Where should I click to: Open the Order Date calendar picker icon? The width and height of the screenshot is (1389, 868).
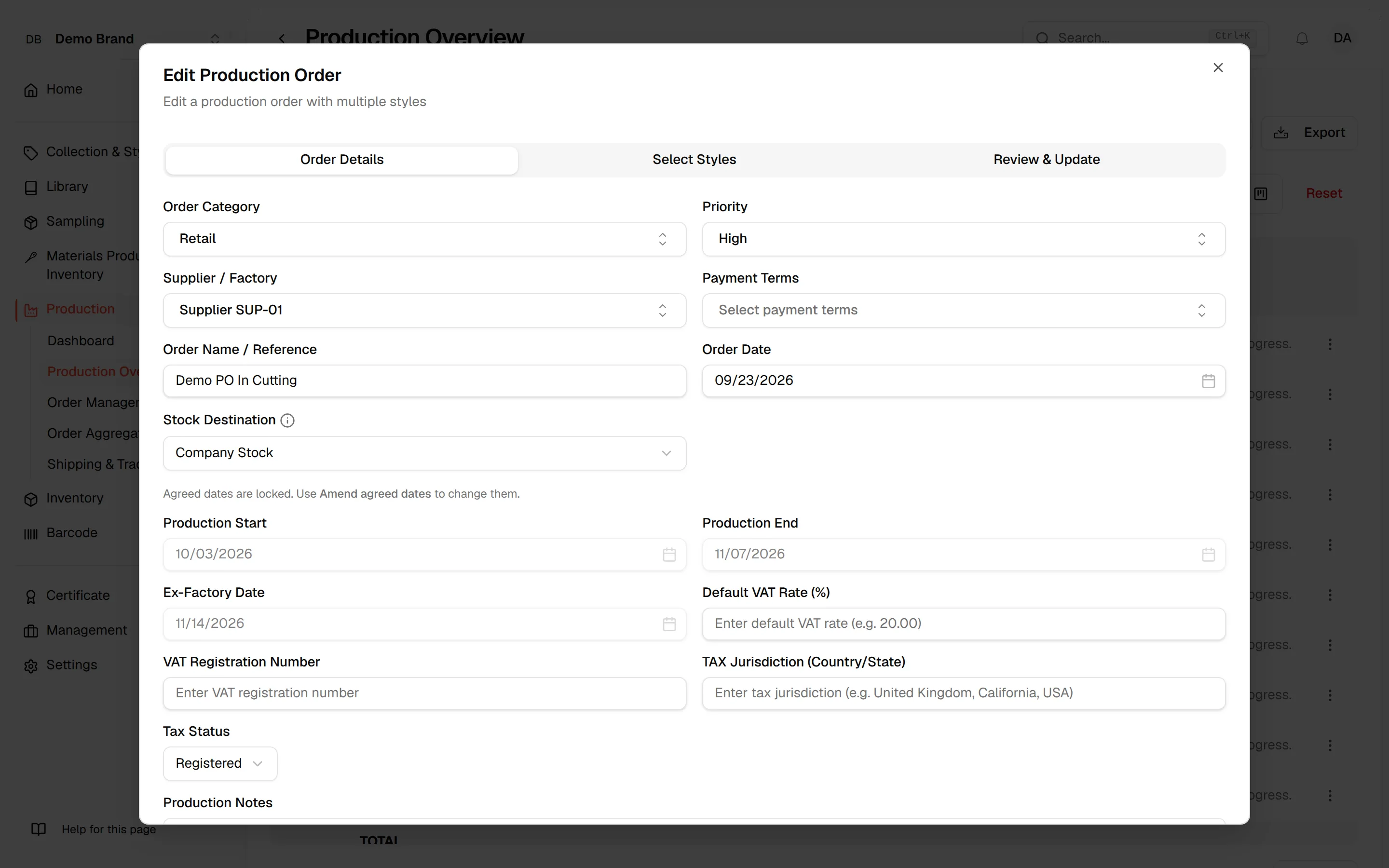(1208, 381)
